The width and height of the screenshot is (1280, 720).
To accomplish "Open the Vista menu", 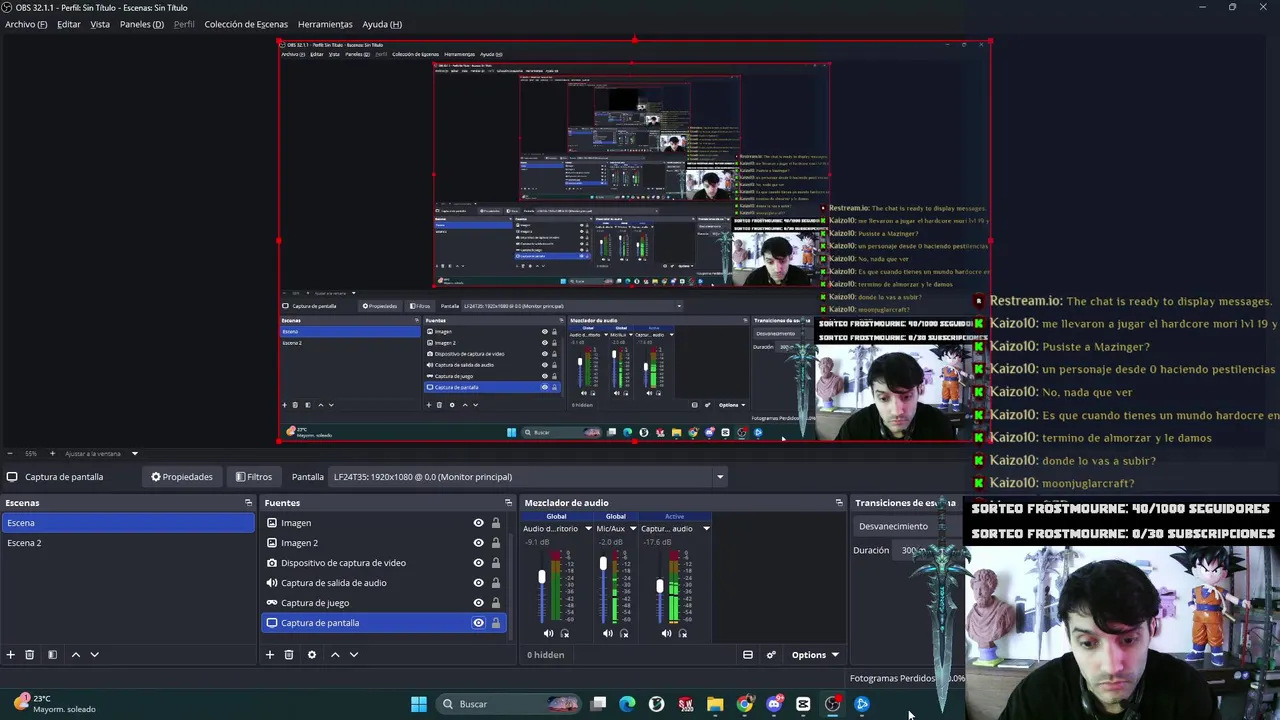I will click(100, 24).
